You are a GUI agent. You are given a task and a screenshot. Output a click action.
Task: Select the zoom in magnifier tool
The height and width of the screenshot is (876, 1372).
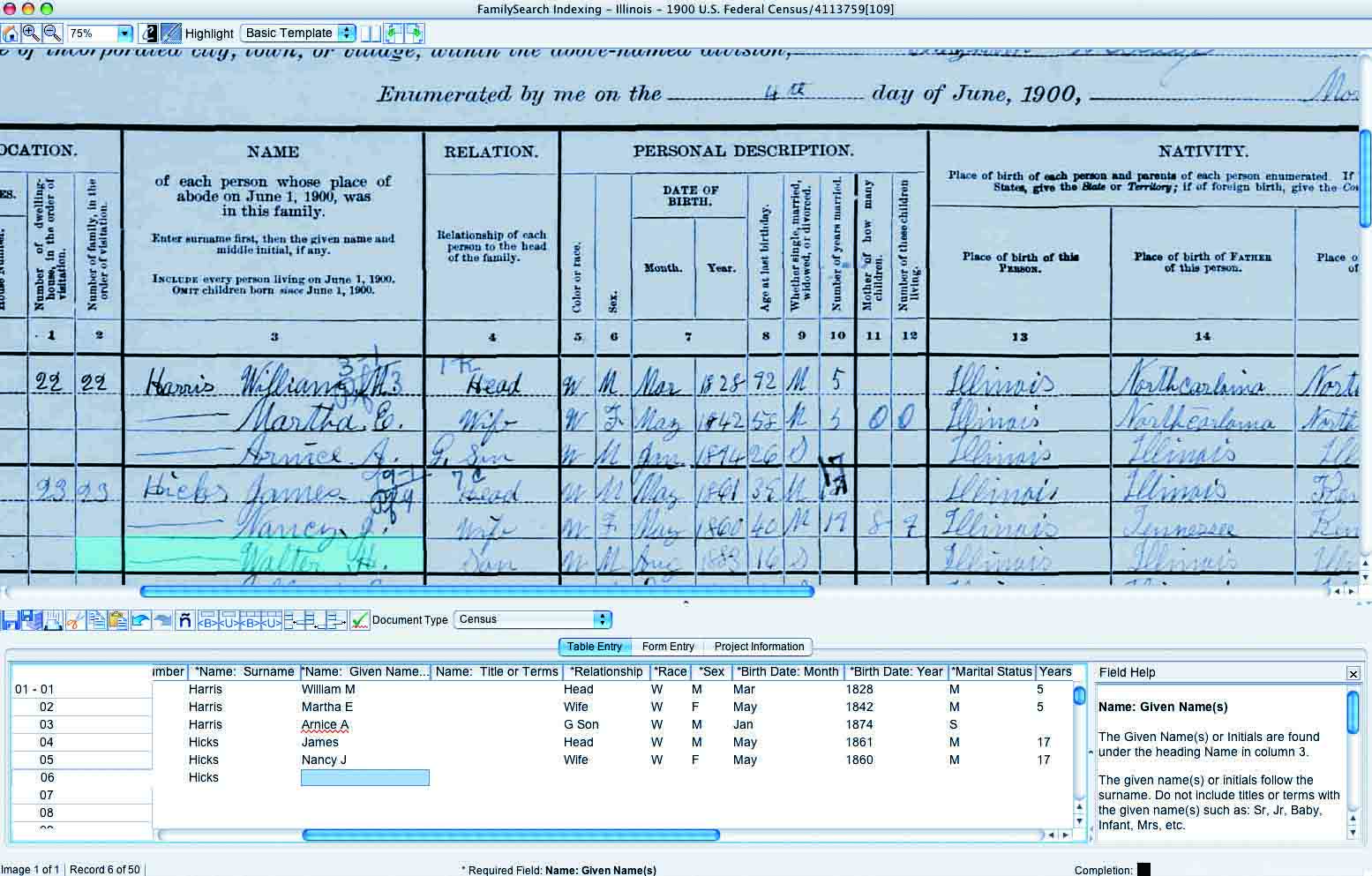coord(31,33)
